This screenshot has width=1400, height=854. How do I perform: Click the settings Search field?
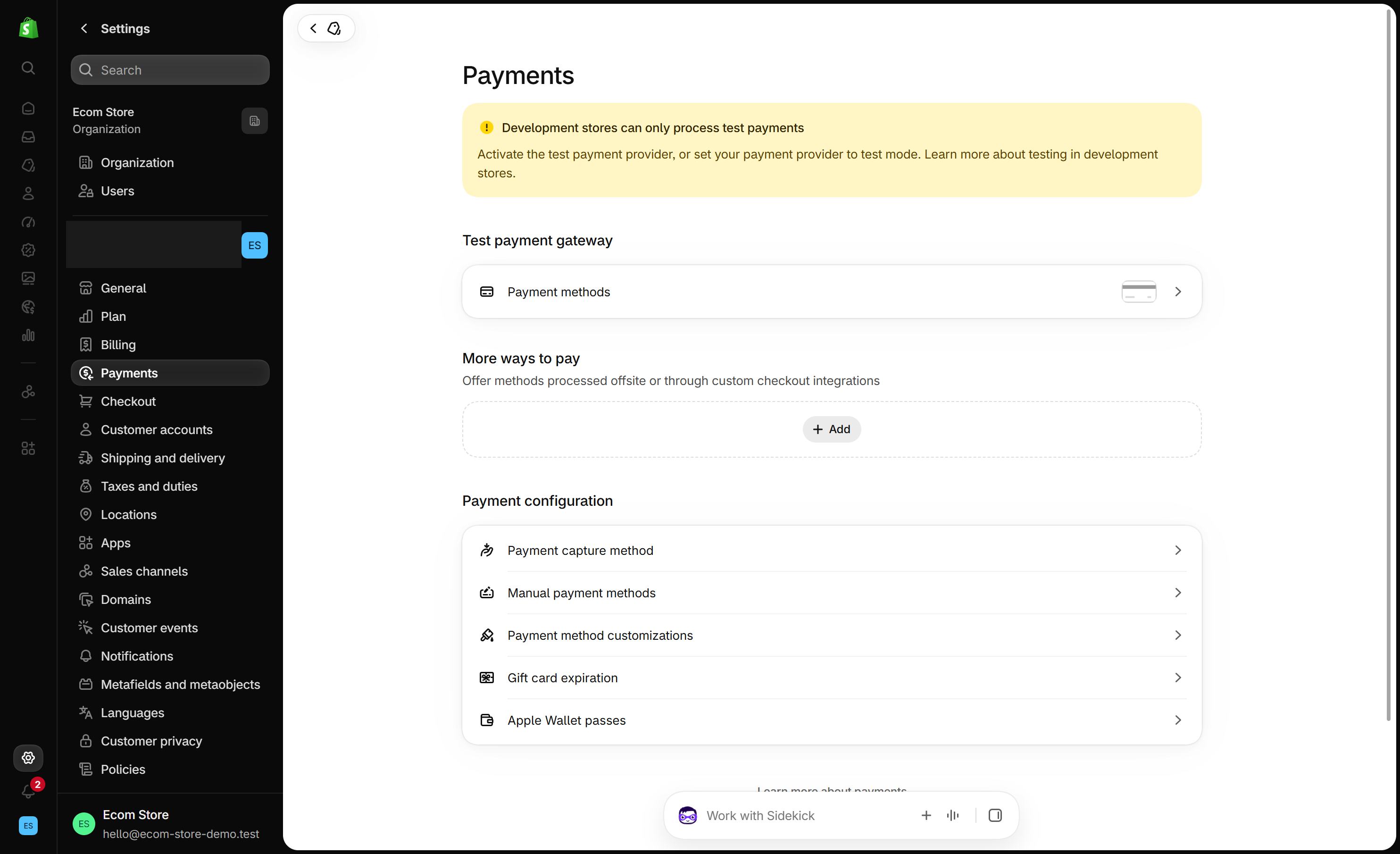(170, 70)
